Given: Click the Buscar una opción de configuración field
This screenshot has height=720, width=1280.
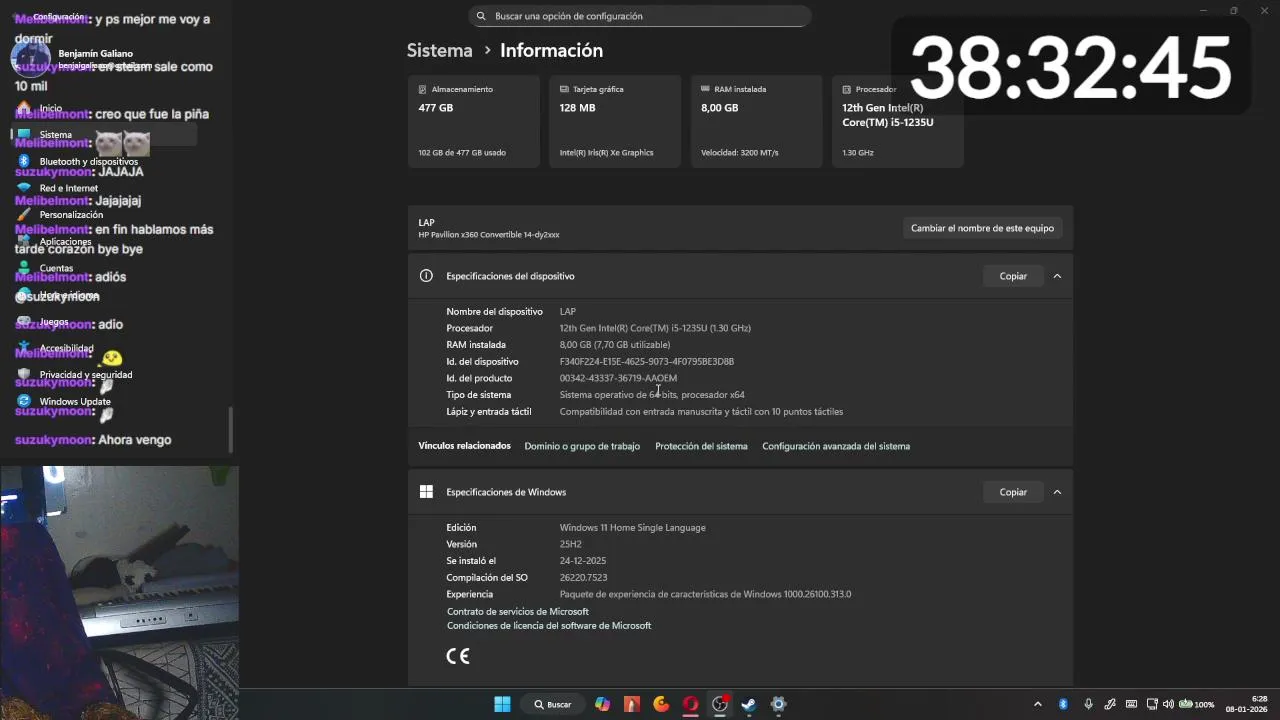Looking at the screenshot, I should (x=639, y=16).
